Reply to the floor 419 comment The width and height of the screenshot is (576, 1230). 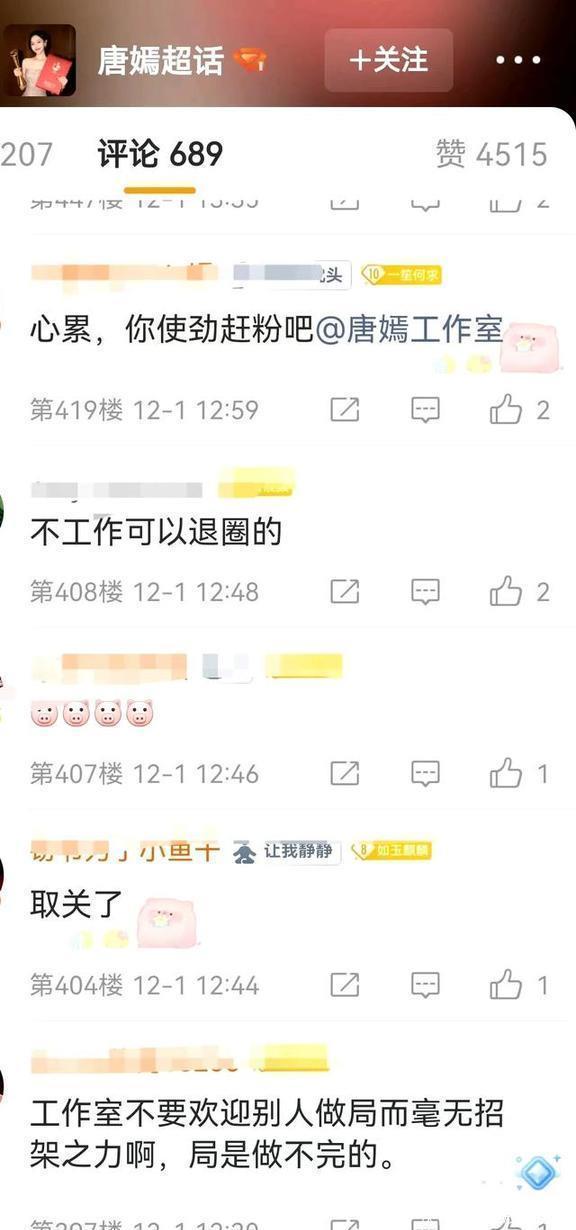426,409
